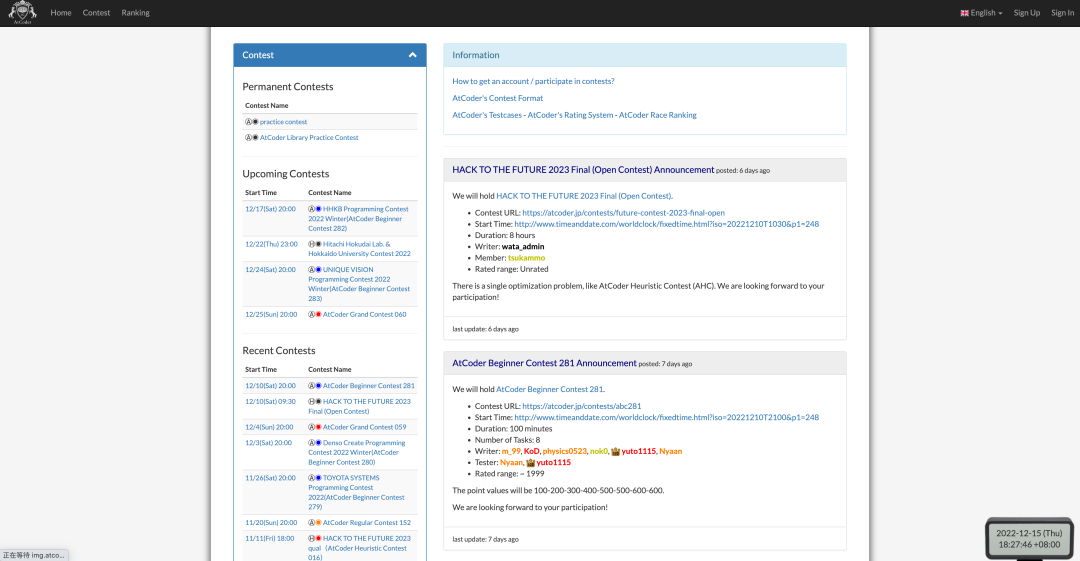Click the red rated icon for AGC 060
Image resolution: width=1080 pixels, height=561 pixels.
click(318, 314)
